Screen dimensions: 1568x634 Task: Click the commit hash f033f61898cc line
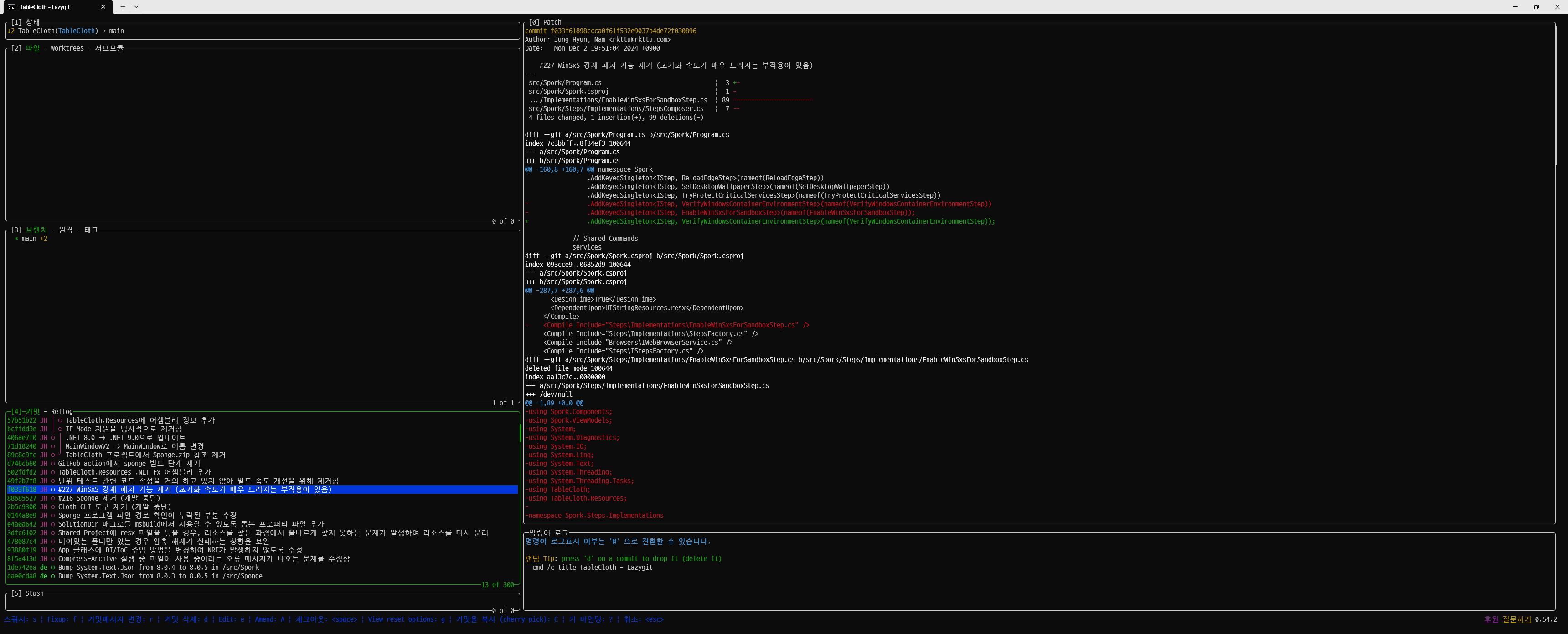[610, 31]
